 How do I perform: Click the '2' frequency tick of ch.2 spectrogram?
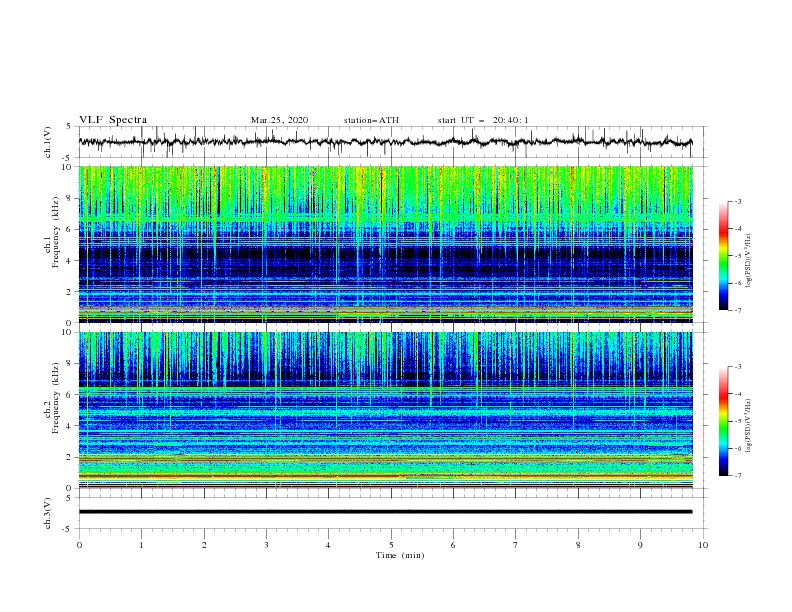click(x=70, y=457)
